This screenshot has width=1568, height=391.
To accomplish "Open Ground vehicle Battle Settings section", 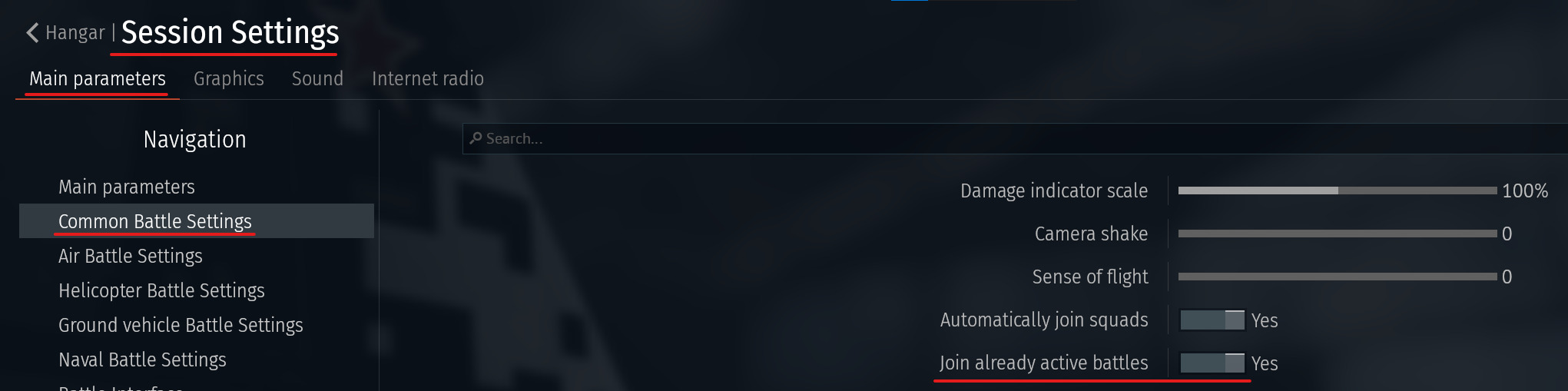I will click(x=181, y=325).
